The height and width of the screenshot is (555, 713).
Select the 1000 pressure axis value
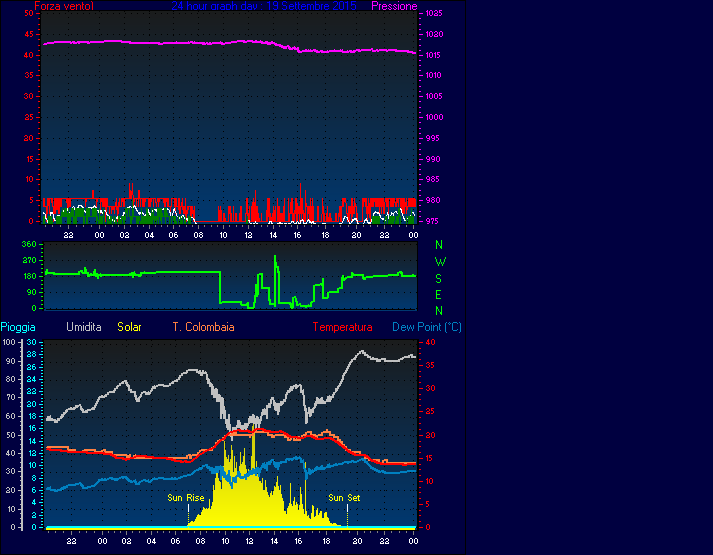(434, 117)
